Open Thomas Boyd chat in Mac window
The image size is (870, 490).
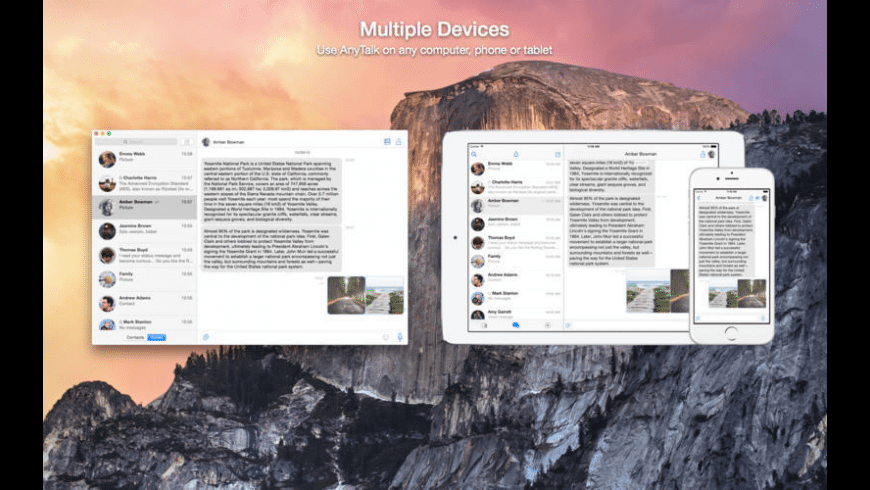click(145, 255)
